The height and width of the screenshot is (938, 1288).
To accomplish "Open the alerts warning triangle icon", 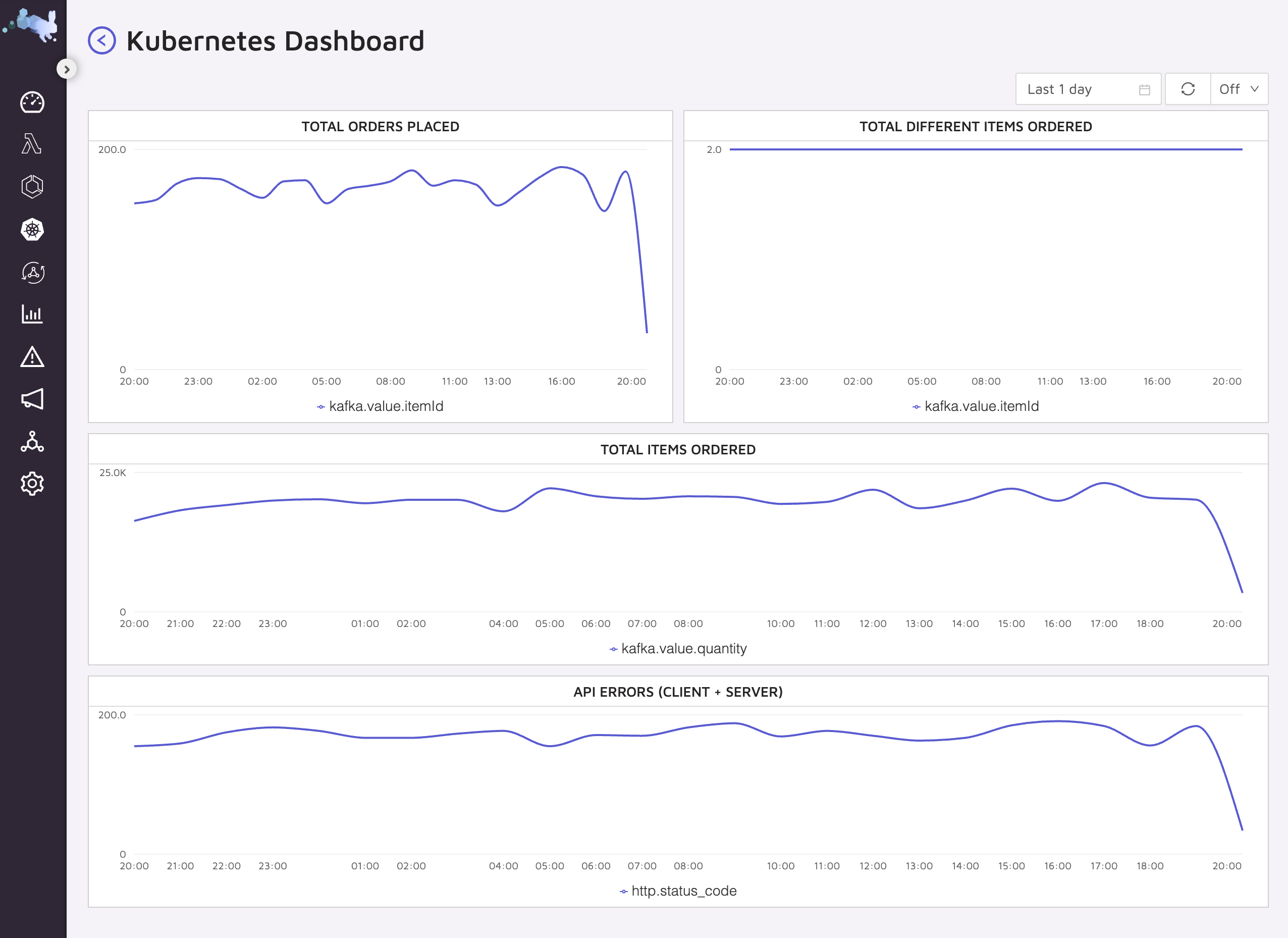I will (32, 357).
